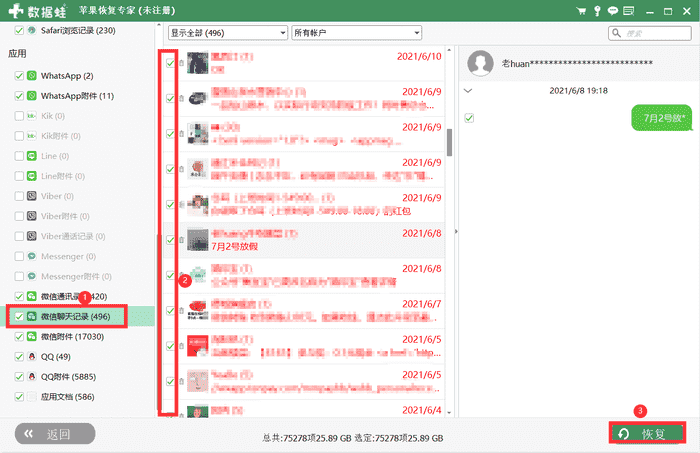Click the search input field
This screenshot has height=453, width=700.
[x=650, y=33]
